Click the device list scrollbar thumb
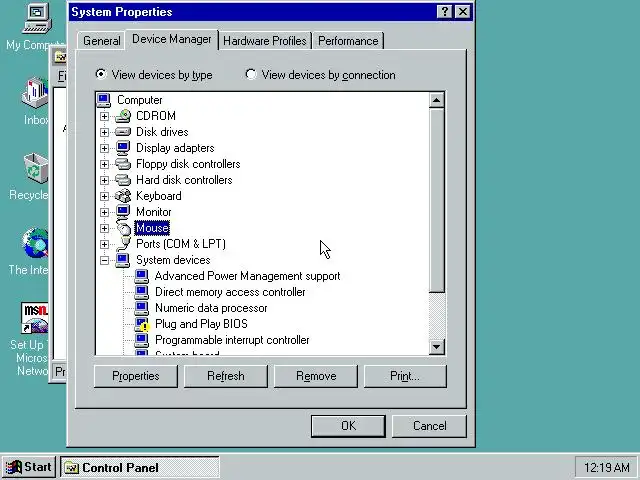This screenshot has width=640, height=480. [437, 200]
